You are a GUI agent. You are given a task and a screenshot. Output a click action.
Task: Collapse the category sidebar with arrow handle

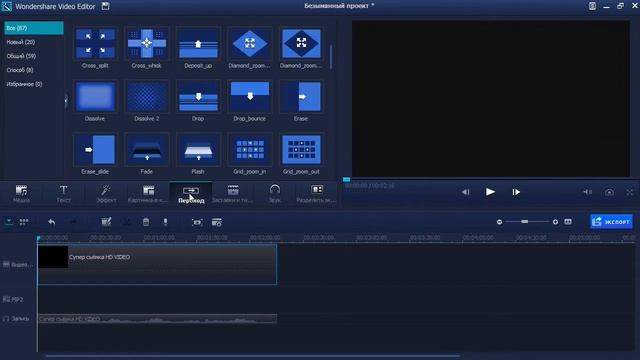pyautogui.click(x=66, y=100)
